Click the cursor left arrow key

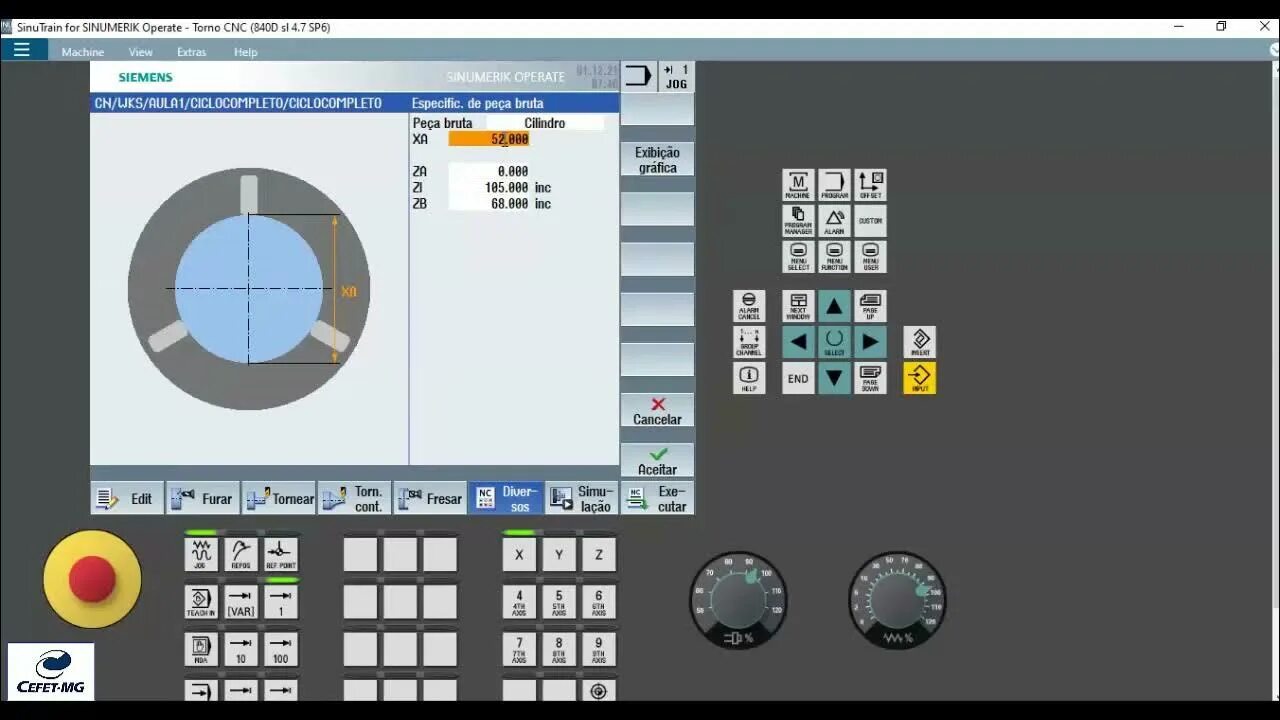click(798, 342)
